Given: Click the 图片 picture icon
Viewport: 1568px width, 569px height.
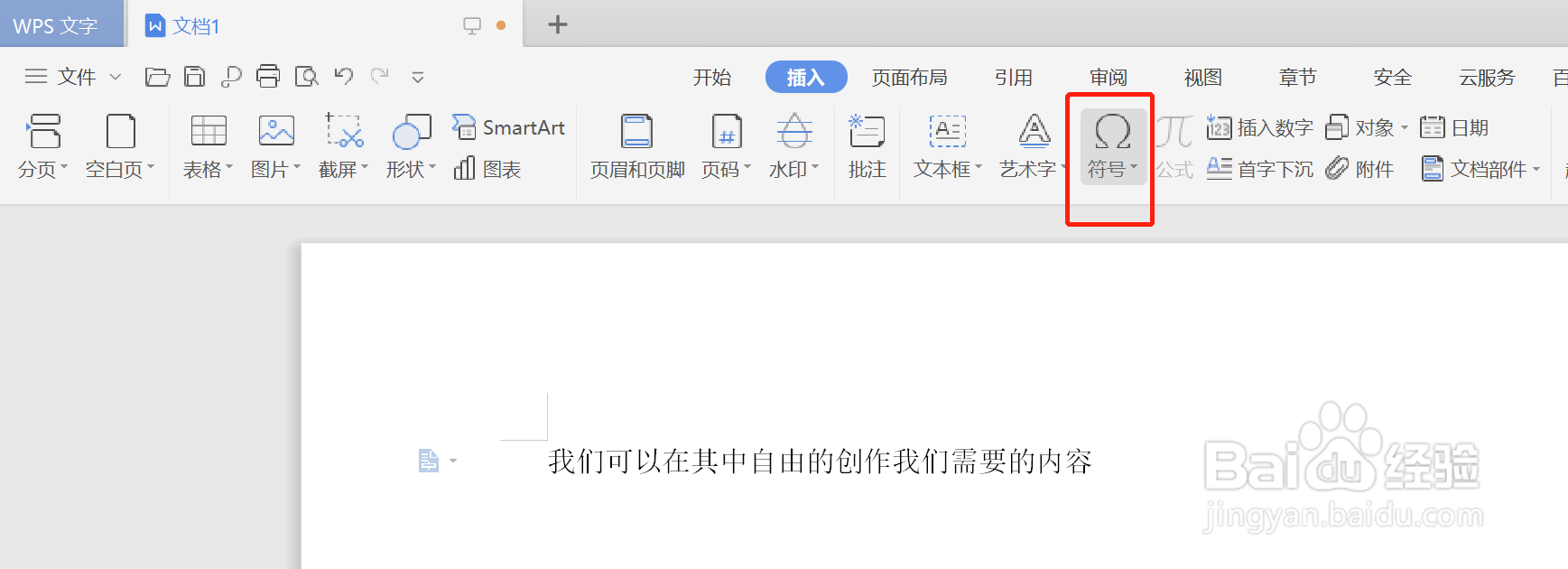Looking at the screenshot, I should (x=276, y=132).
